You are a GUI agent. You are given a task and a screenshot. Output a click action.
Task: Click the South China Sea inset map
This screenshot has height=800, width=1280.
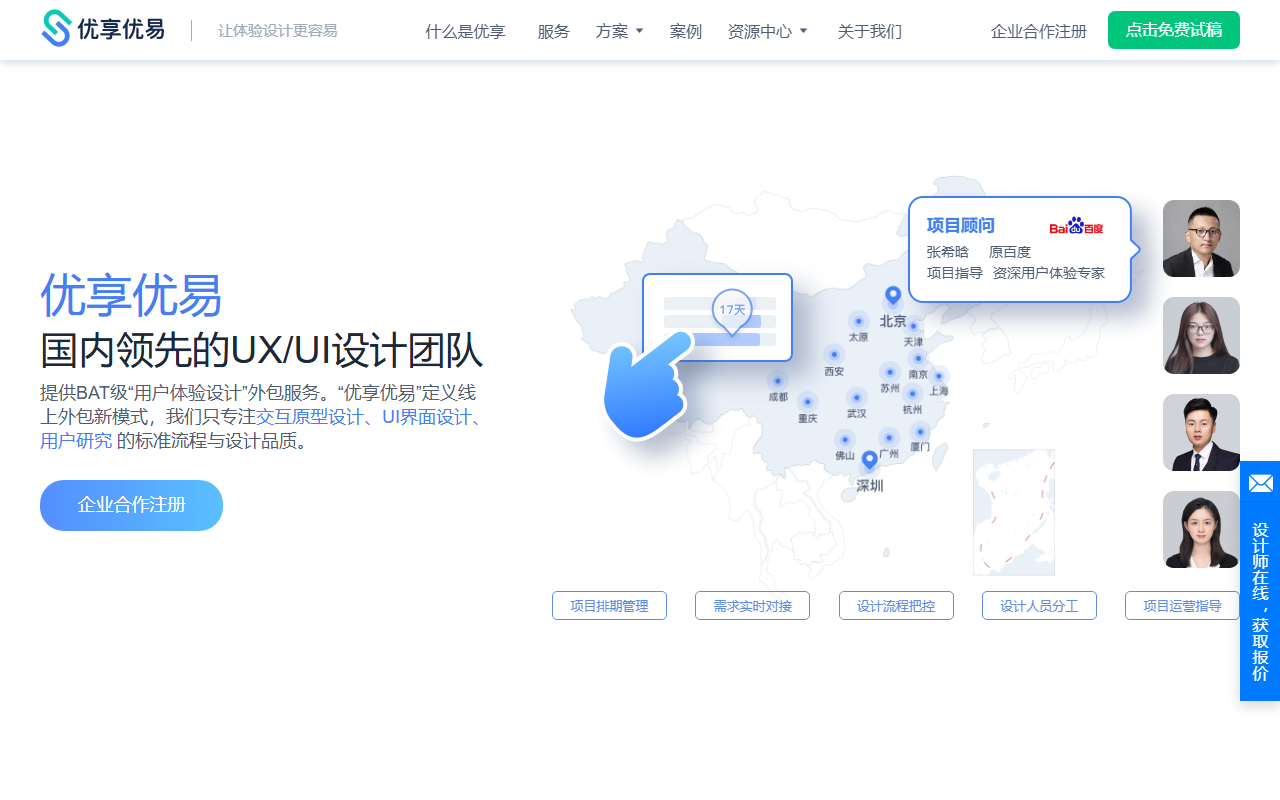click(x=1014, y=512)
